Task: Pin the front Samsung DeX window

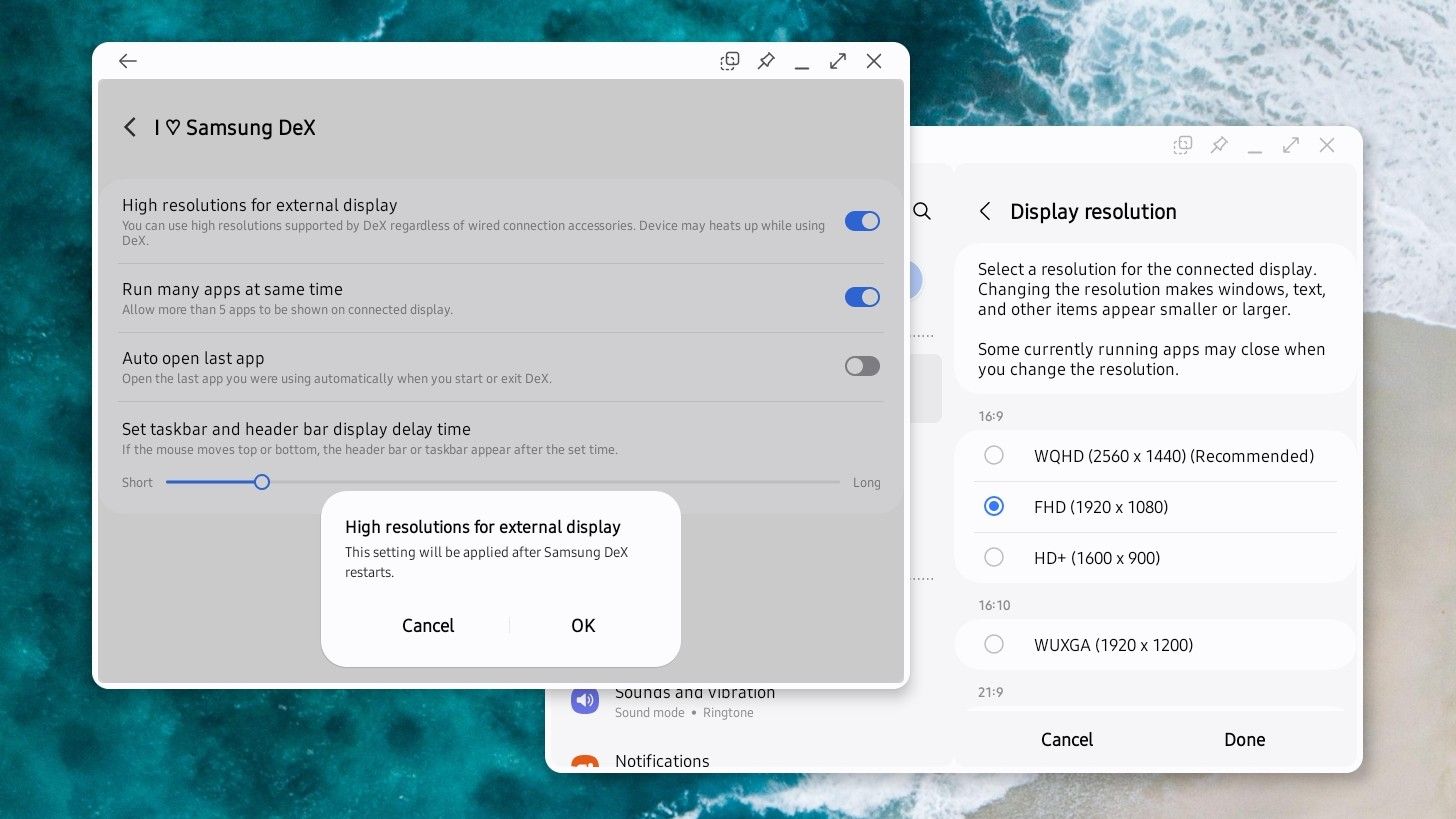Action: pos(766,61)
